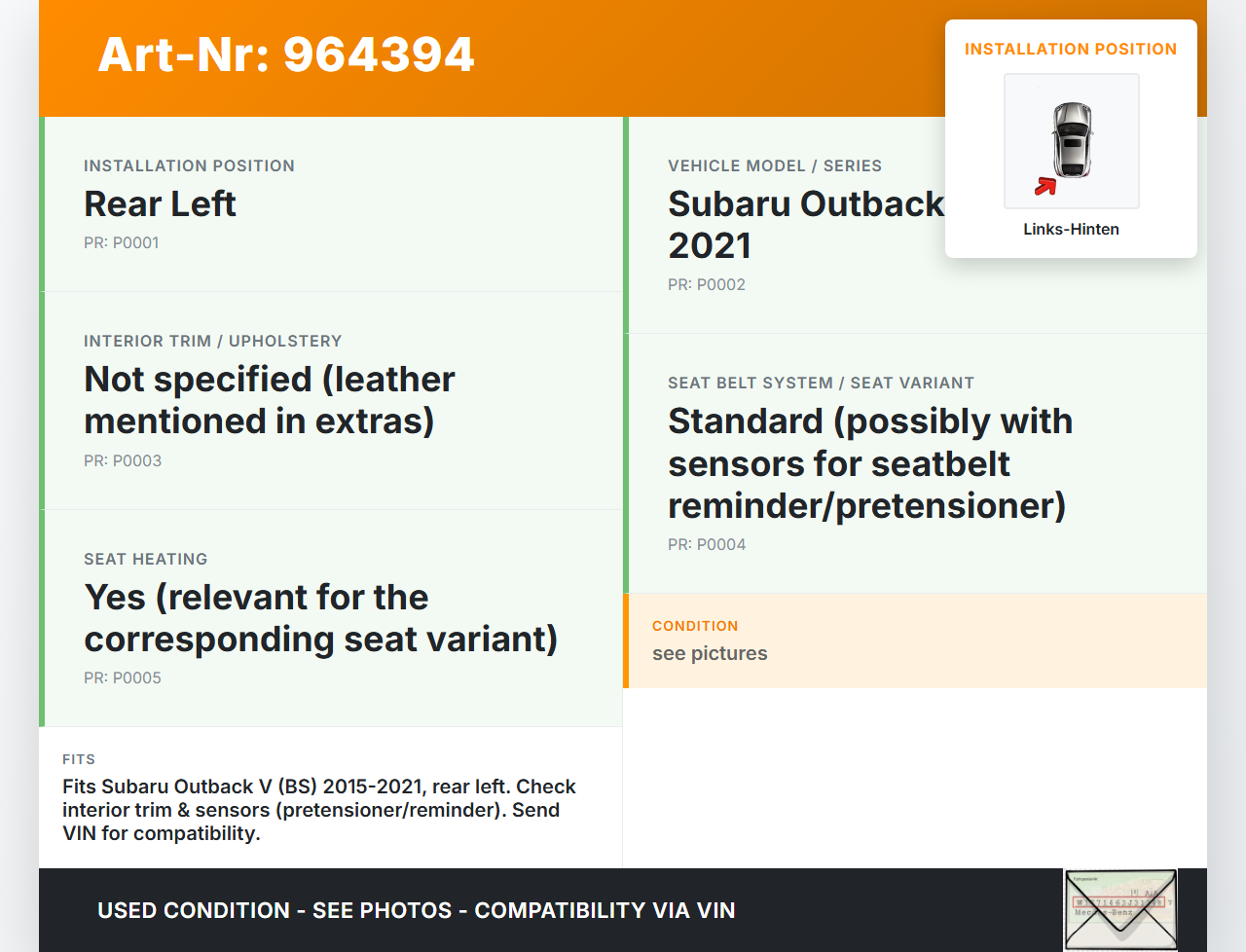Click the "SEAT BELT SYSTEM / SEAT VARIANT" label

(x=821, y=383)
